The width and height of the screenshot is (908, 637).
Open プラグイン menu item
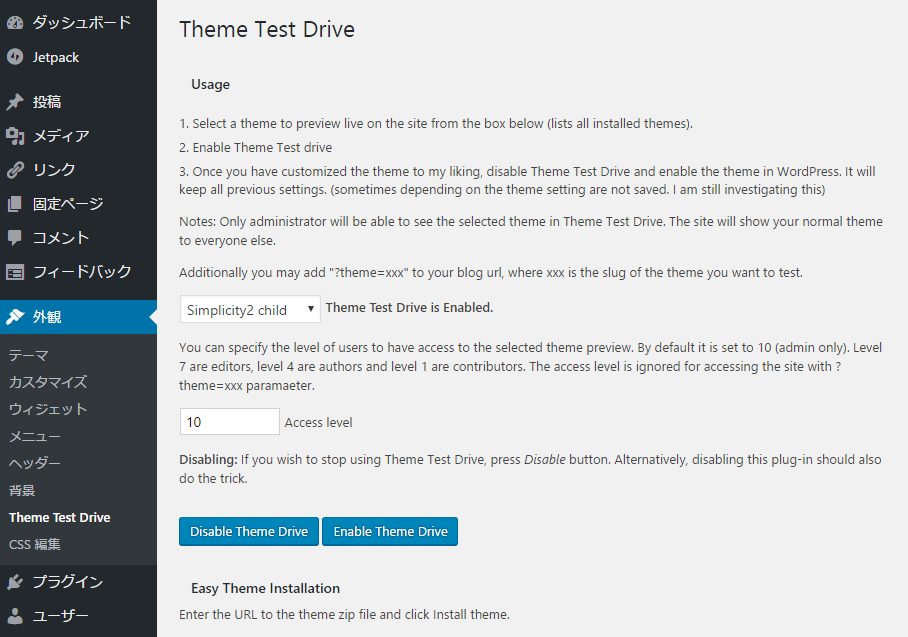(78, 581)
